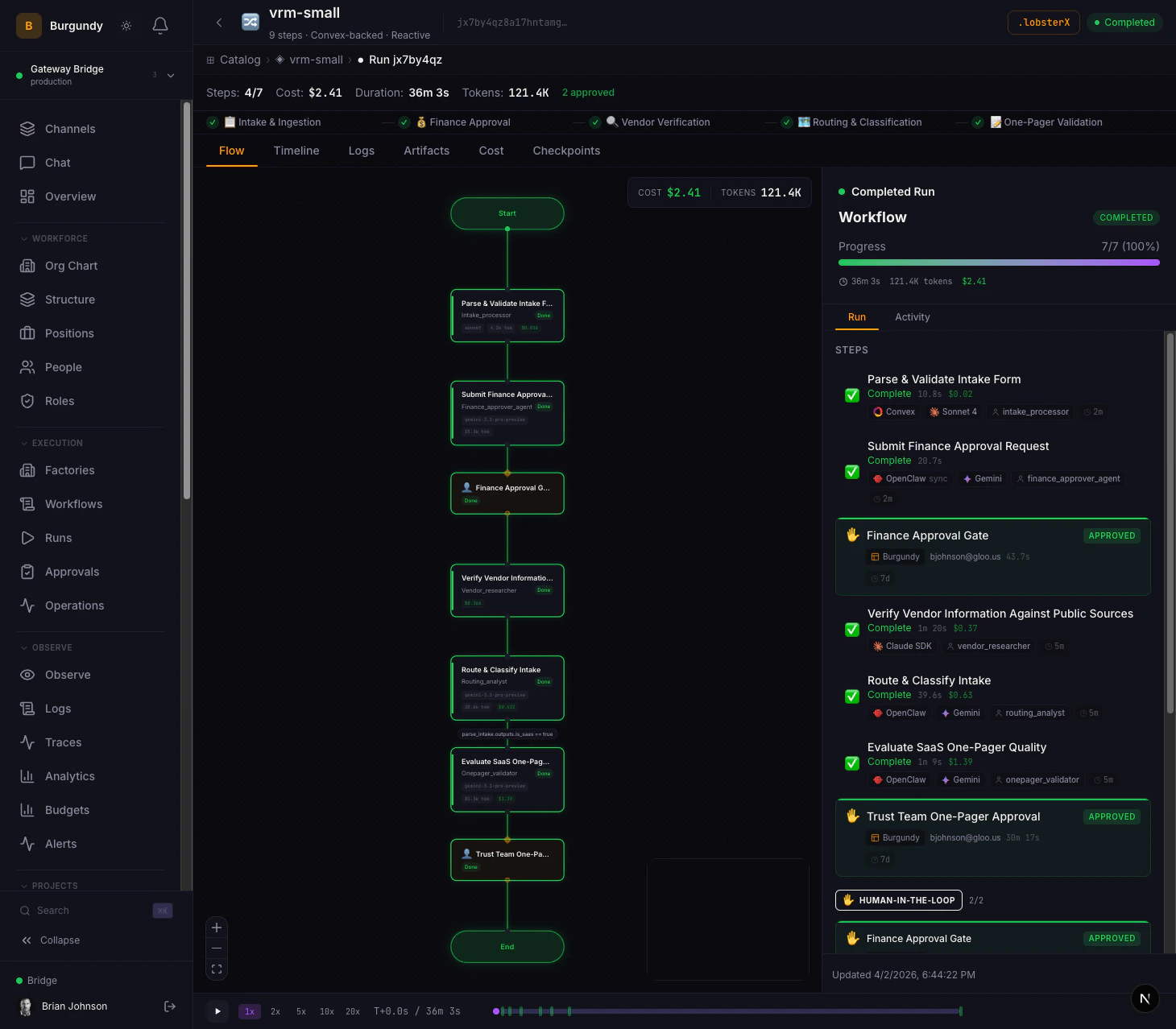
Task: Open the Activity tab in the run panel
Action: 912,317
